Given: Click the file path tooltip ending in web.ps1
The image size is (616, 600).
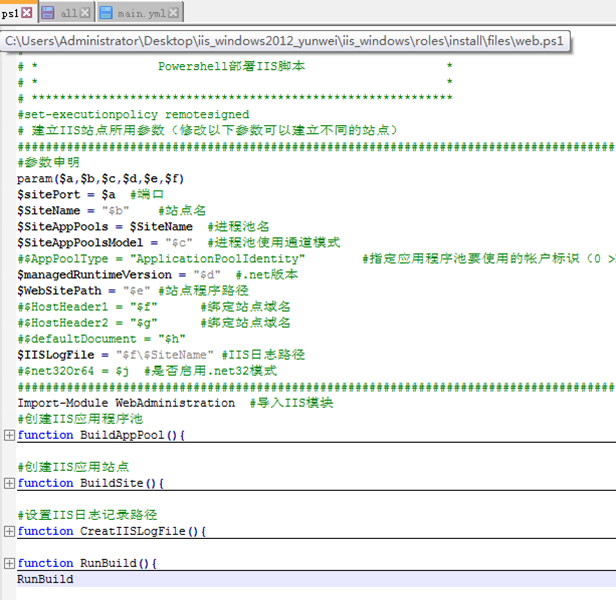Looking at the screenshot, I should point(285,41).
